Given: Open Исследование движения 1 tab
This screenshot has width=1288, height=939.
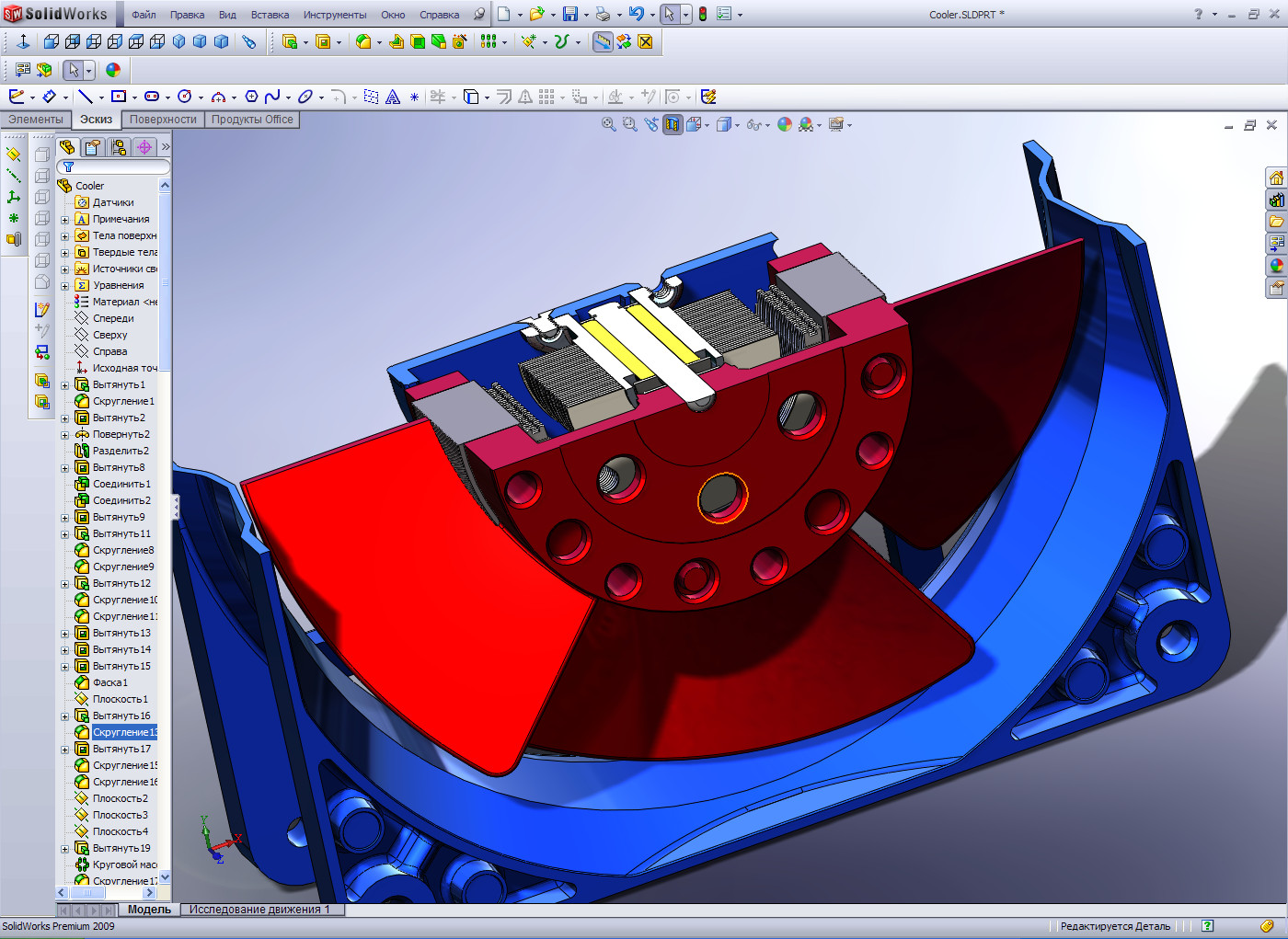Looking at the screenshot, I should coord(259,910).
